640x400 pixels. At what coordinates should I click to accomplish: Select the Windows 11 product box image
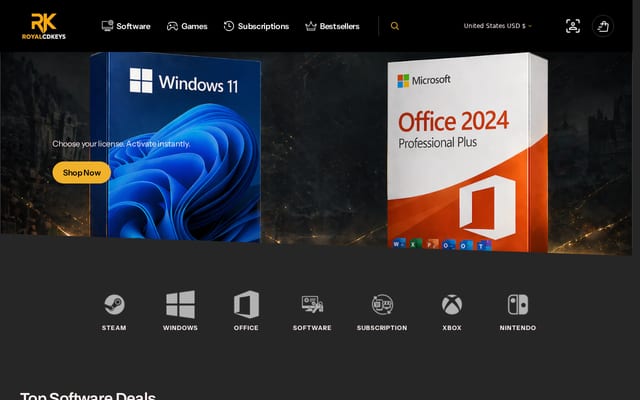[x=176, y=147]
